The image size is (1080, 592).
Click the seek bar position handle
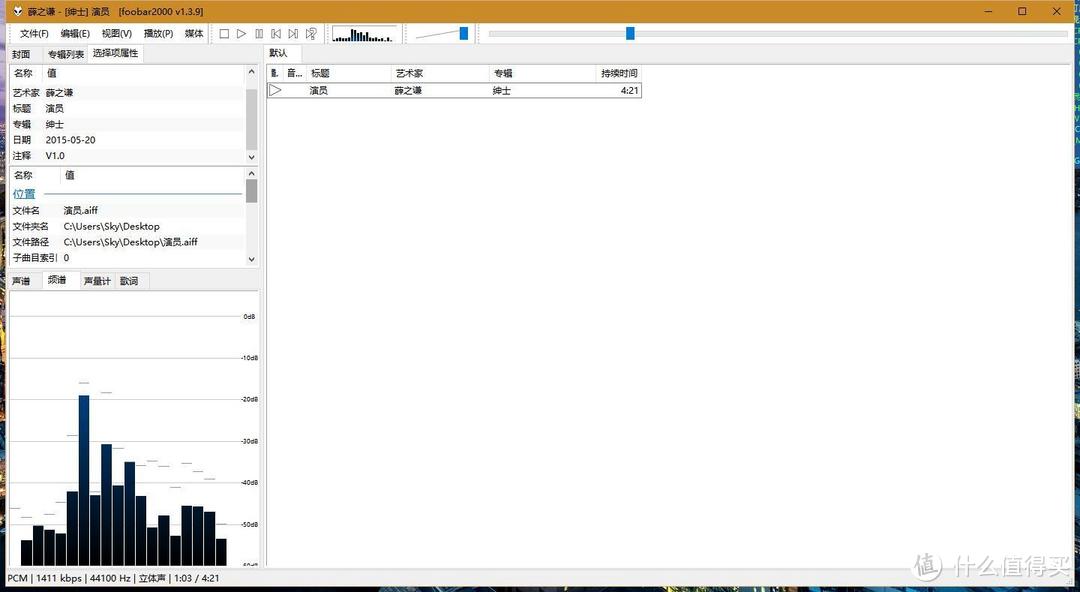(630, 33)
